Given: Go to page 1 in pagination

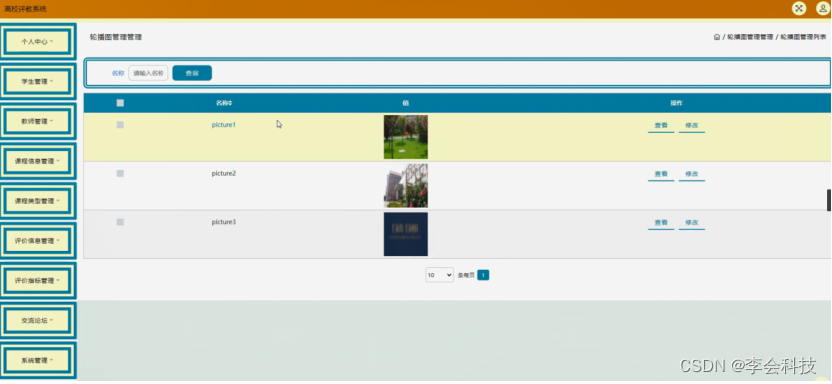Looking at the screenshot, I should pos(483,275).
